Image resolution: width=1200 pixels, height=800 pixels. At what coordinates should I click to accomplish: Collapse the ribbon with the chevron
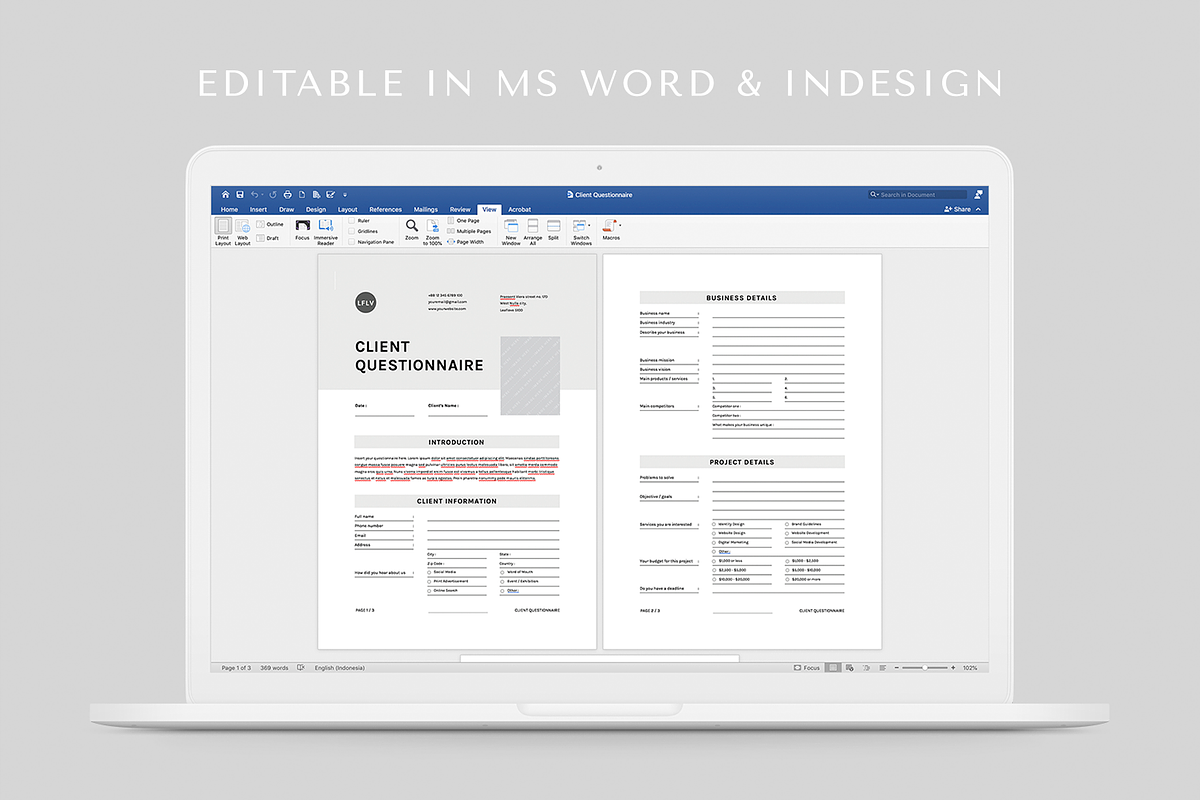pyautogui.click(x=980, y=210)
